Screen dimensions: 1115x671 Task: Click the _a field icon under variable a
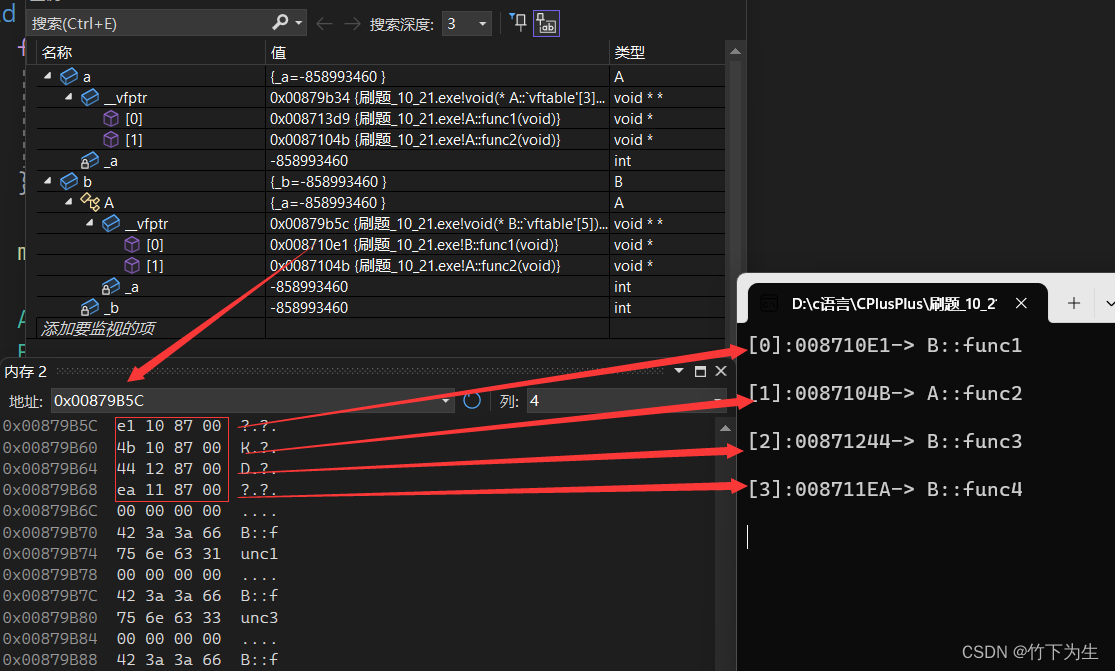pyautogui.click(x=90, y=161)
